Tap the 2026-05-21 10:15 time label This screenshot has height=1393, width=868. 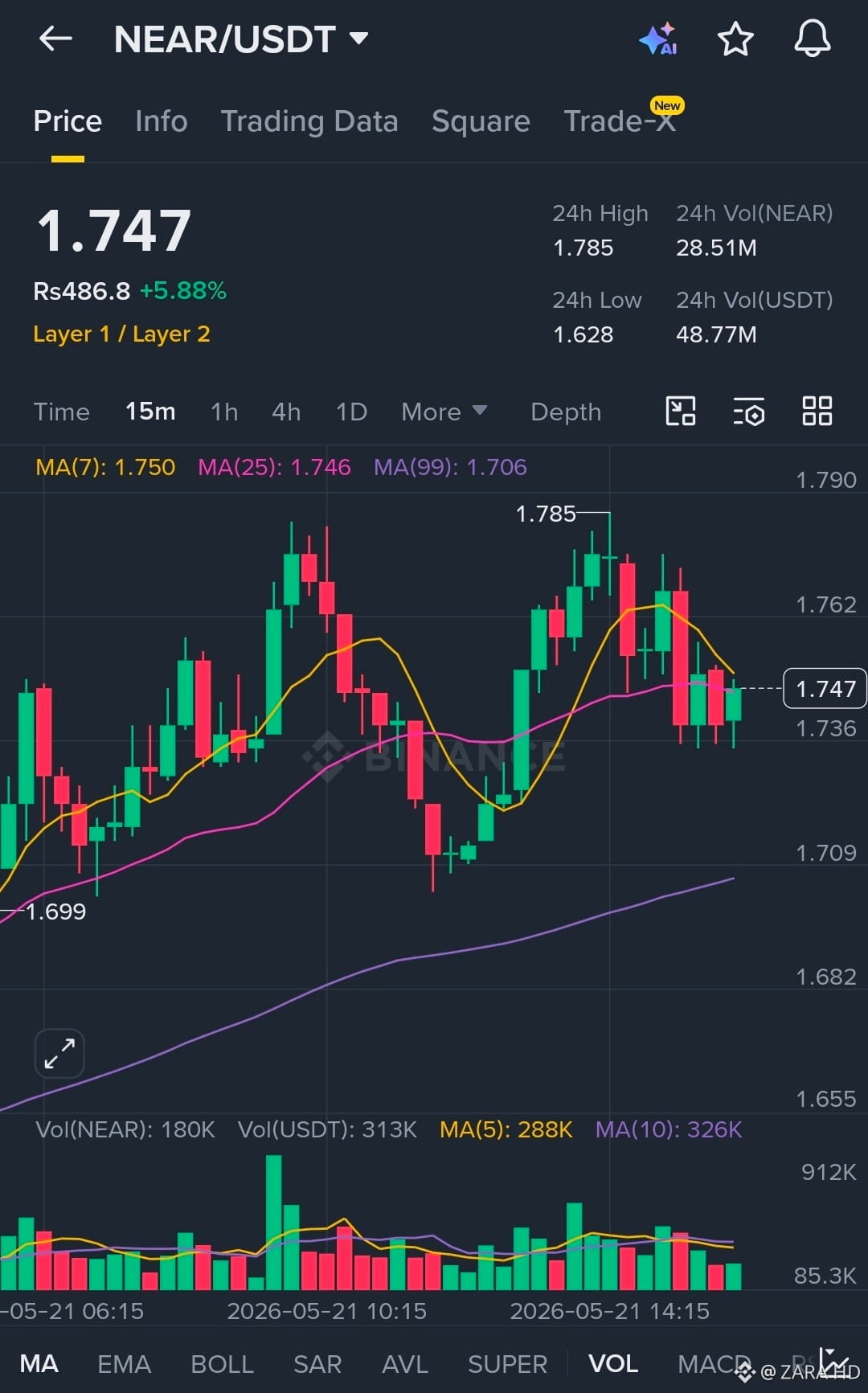coord(326,1311)
